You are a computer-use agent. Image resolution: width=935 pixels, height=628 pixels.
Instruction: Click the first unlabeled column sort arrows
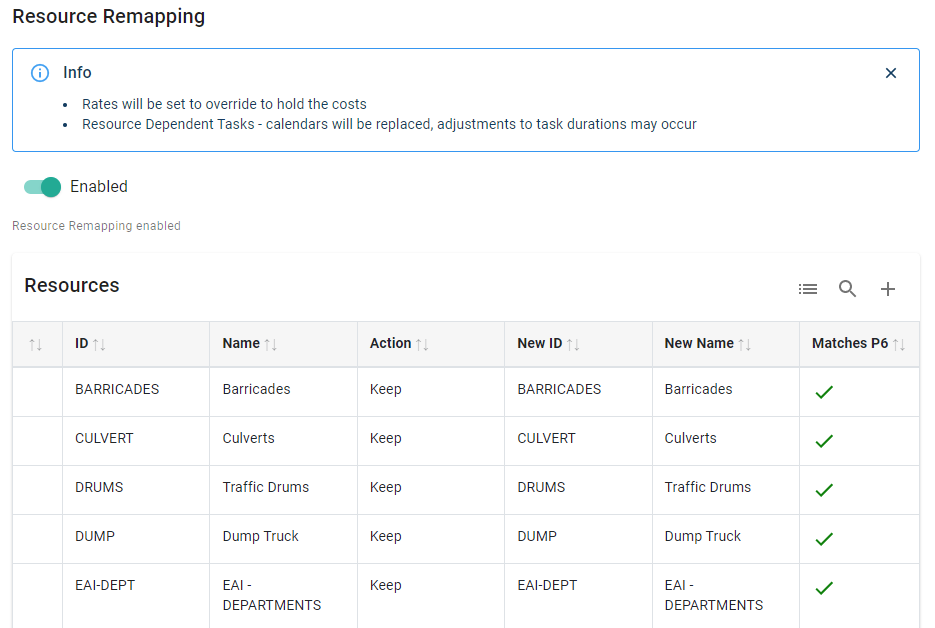pos(36,345)
